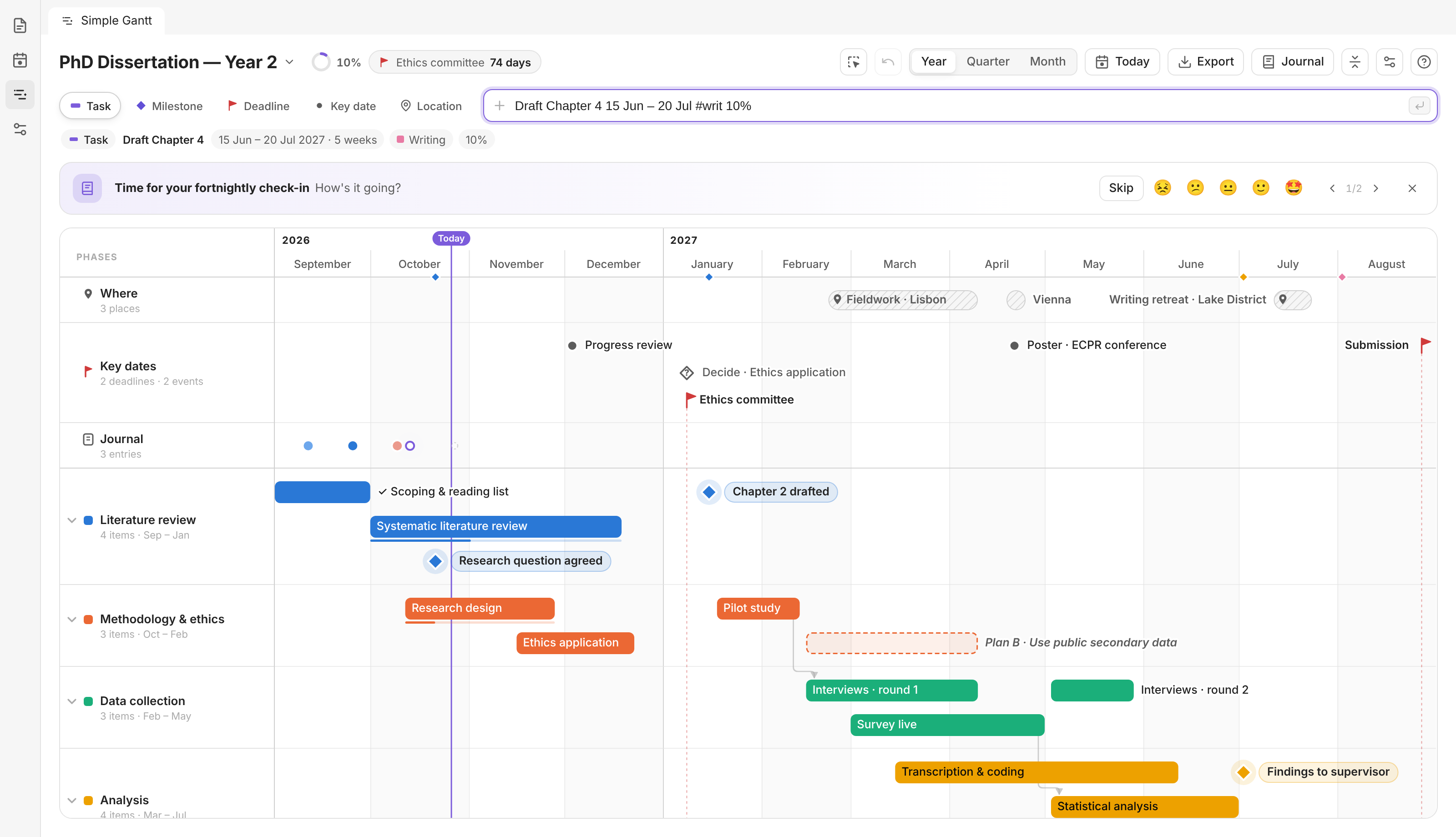This screenshot has width=1456, height=837.
Task: Skip the fortnightly check-in
Action: coord(1121,188)
